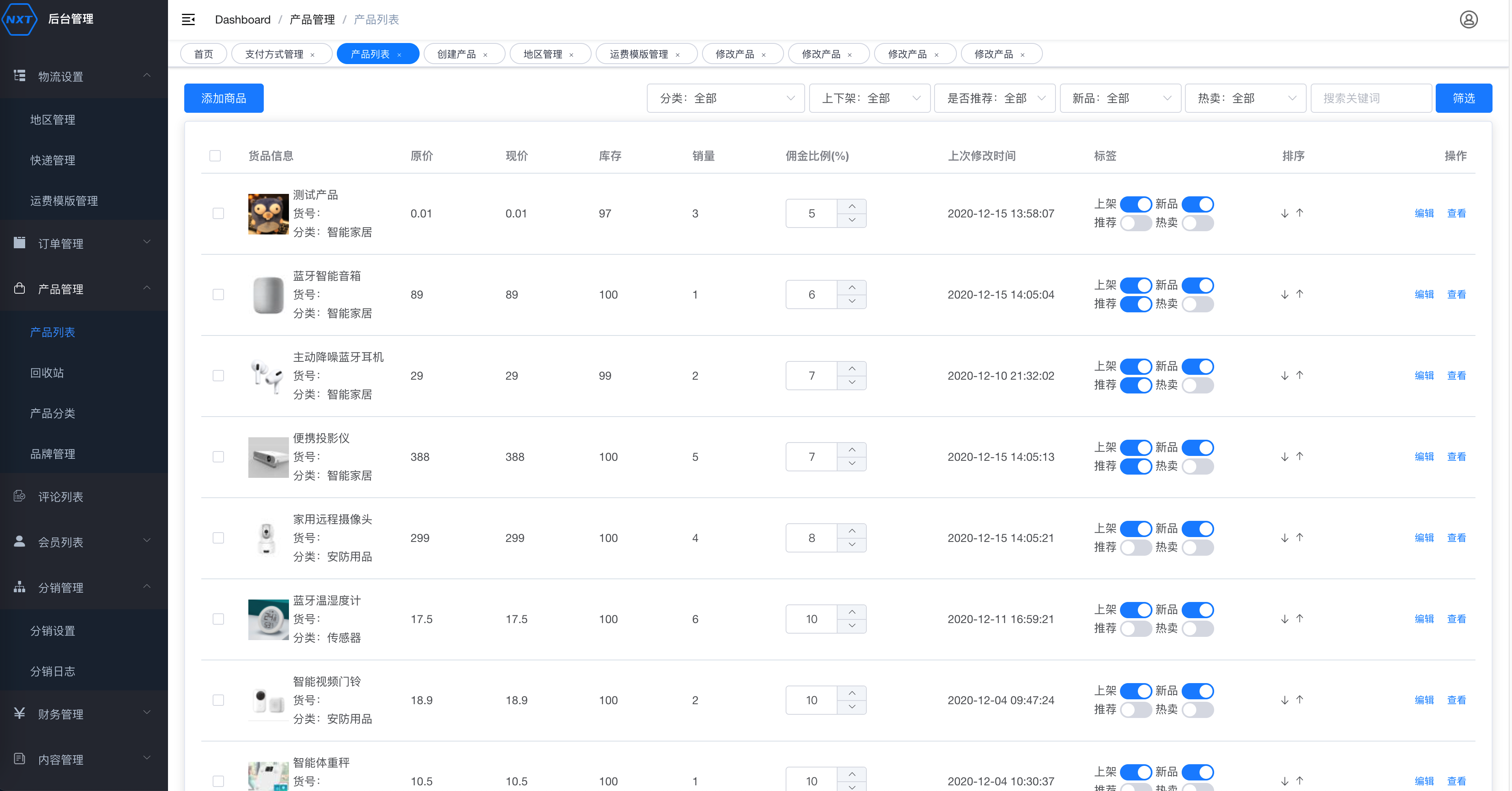
Task: Close the 支付方式管理 tab via its x
Action: coord(312,55)
